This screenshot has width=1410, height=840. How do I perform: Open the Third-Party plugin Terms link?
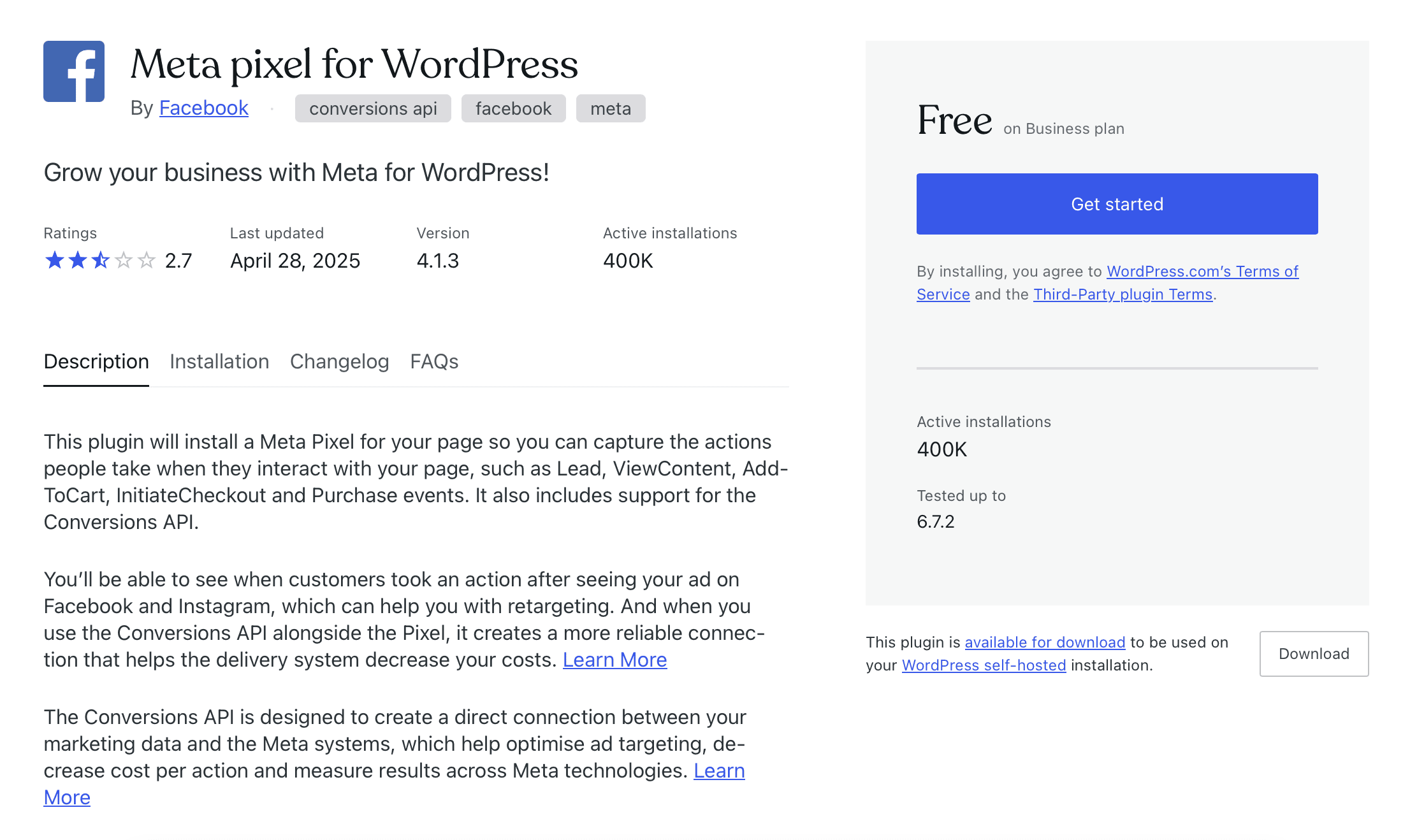pyautogui.click(x=1123, y=294)
